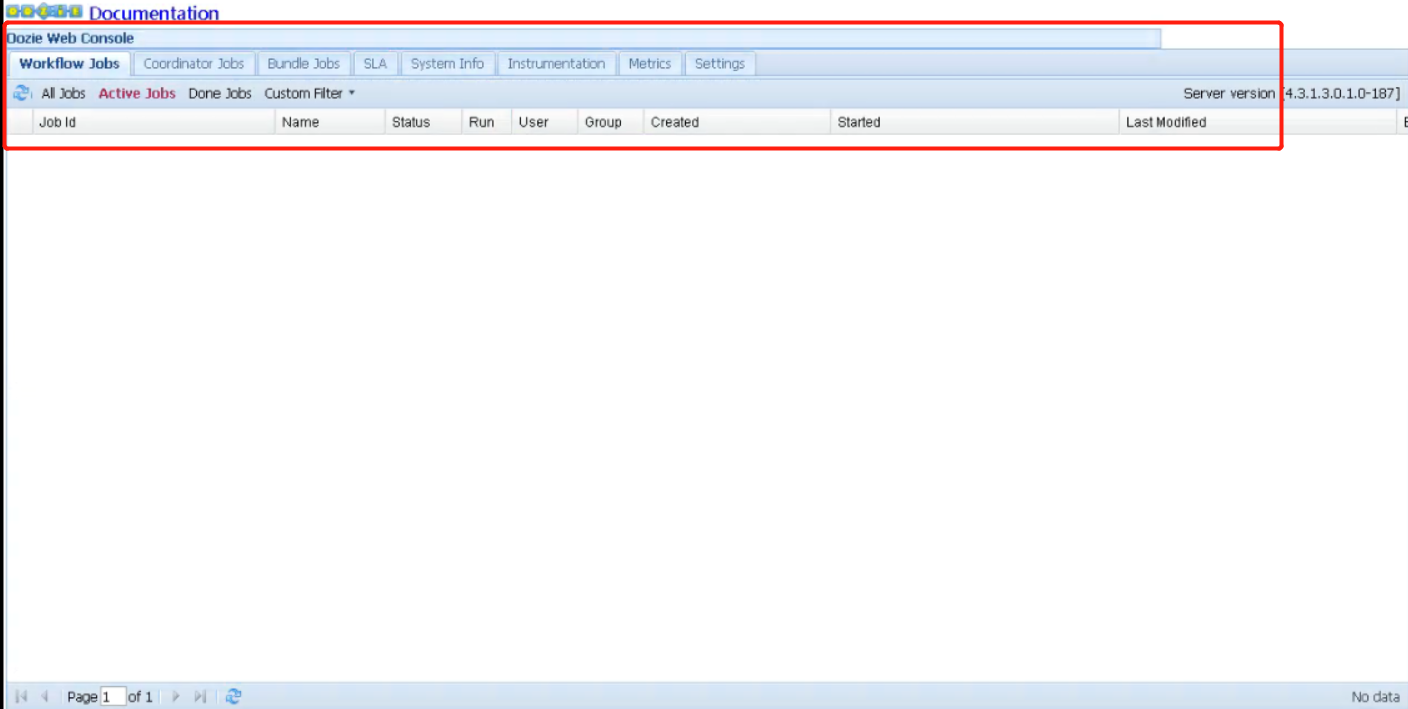The height and width of the screenshot is (709, 1408).
Task: Refresh the grid from the bottom paging bar
Action: (233, 696)
